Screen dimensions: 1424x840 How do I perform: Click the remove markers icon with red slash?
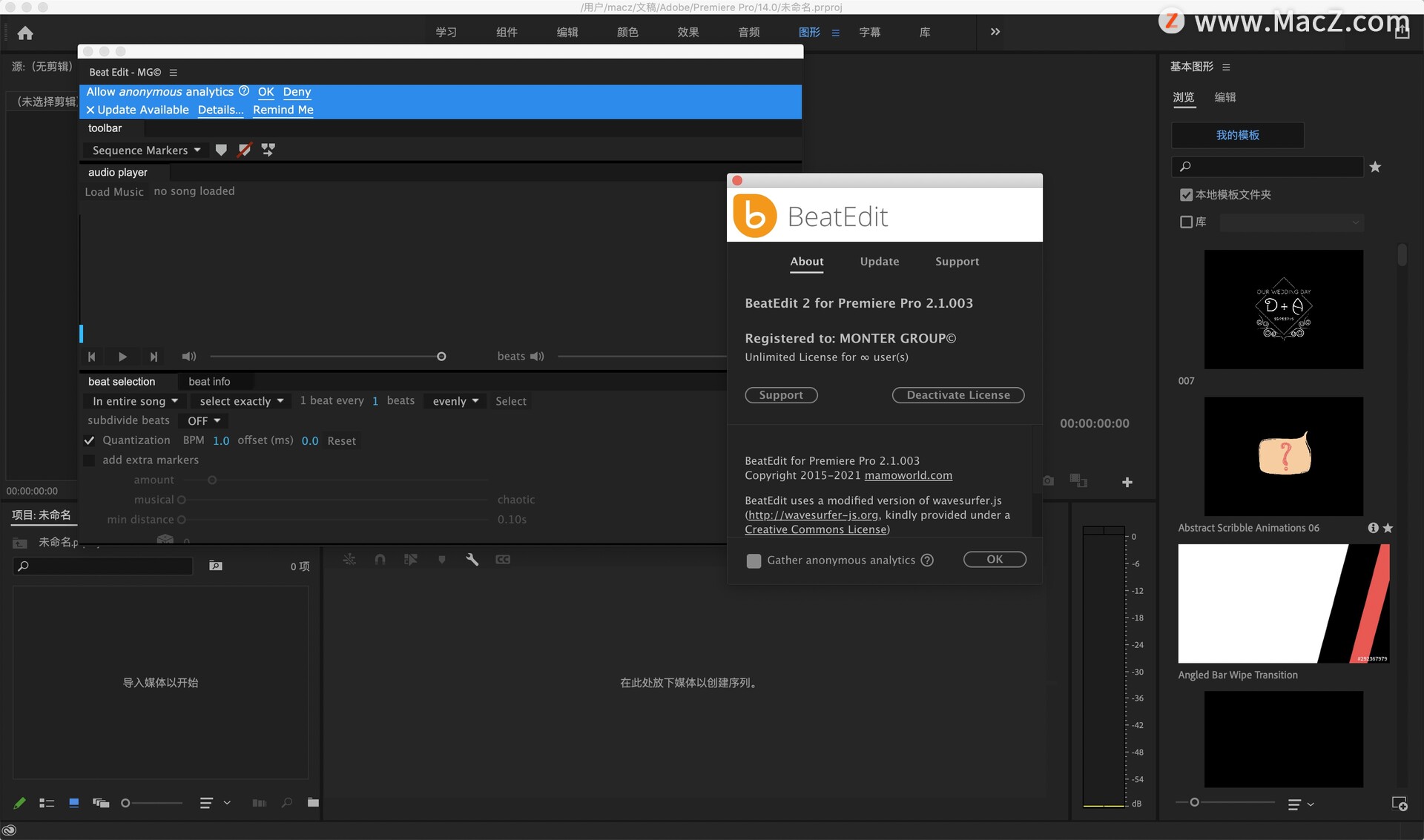click(244, 150)
